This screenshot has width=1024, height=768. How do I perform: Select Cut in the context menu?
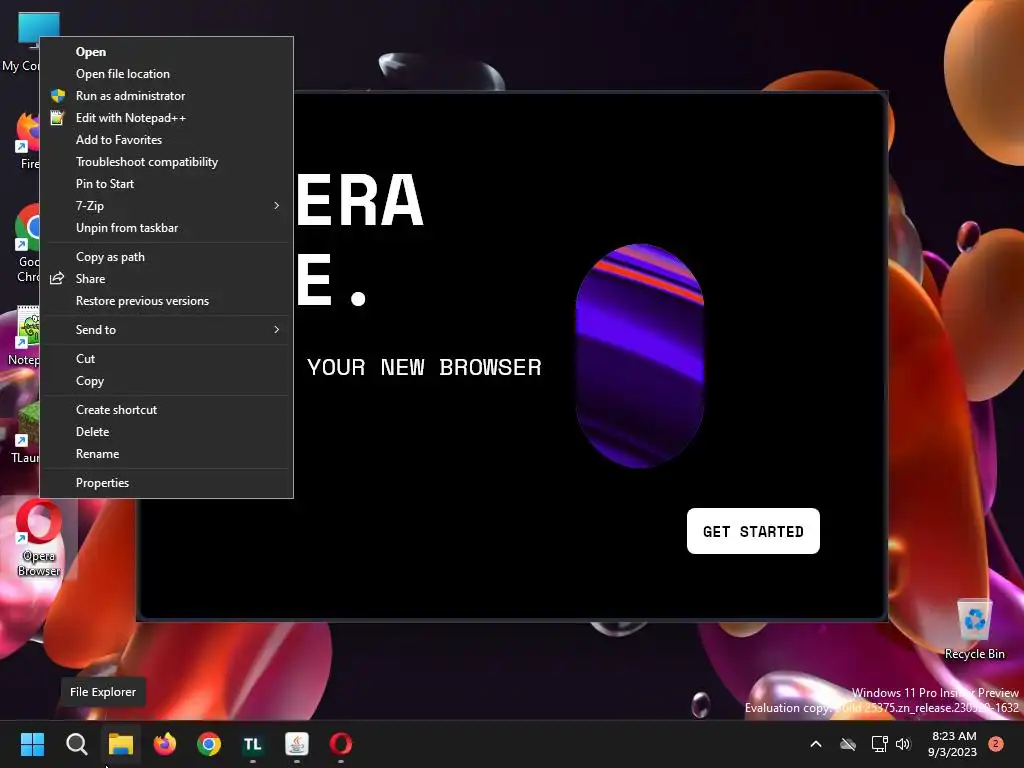(167, 359)
